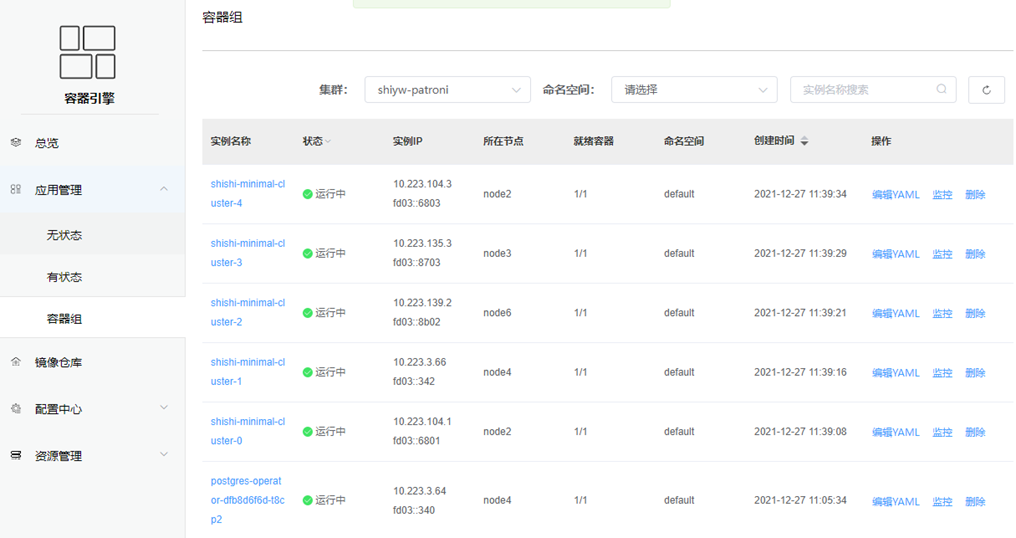Click the 镜像仓库 sidebar icon

16,362
